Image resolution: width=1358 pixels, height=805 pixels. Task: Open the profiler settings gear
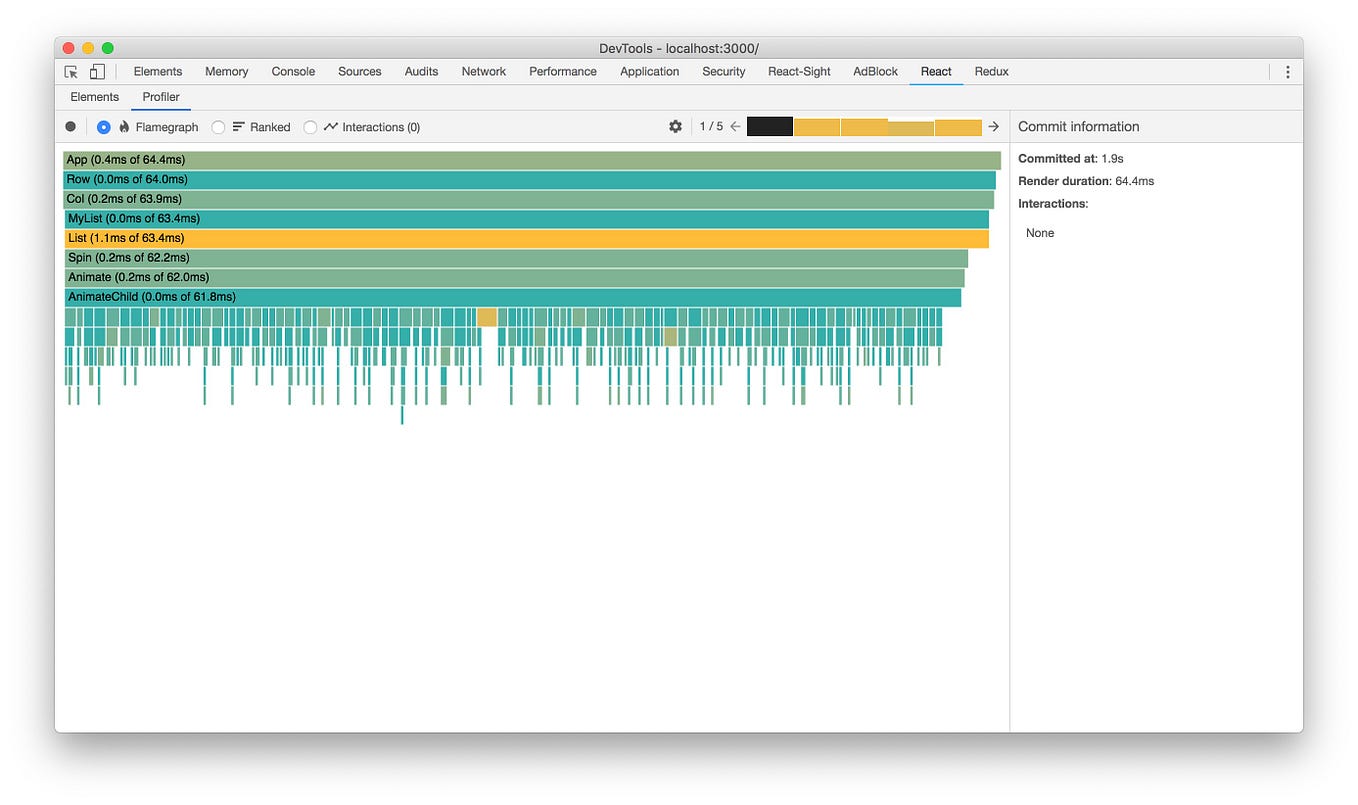point(676,126)
